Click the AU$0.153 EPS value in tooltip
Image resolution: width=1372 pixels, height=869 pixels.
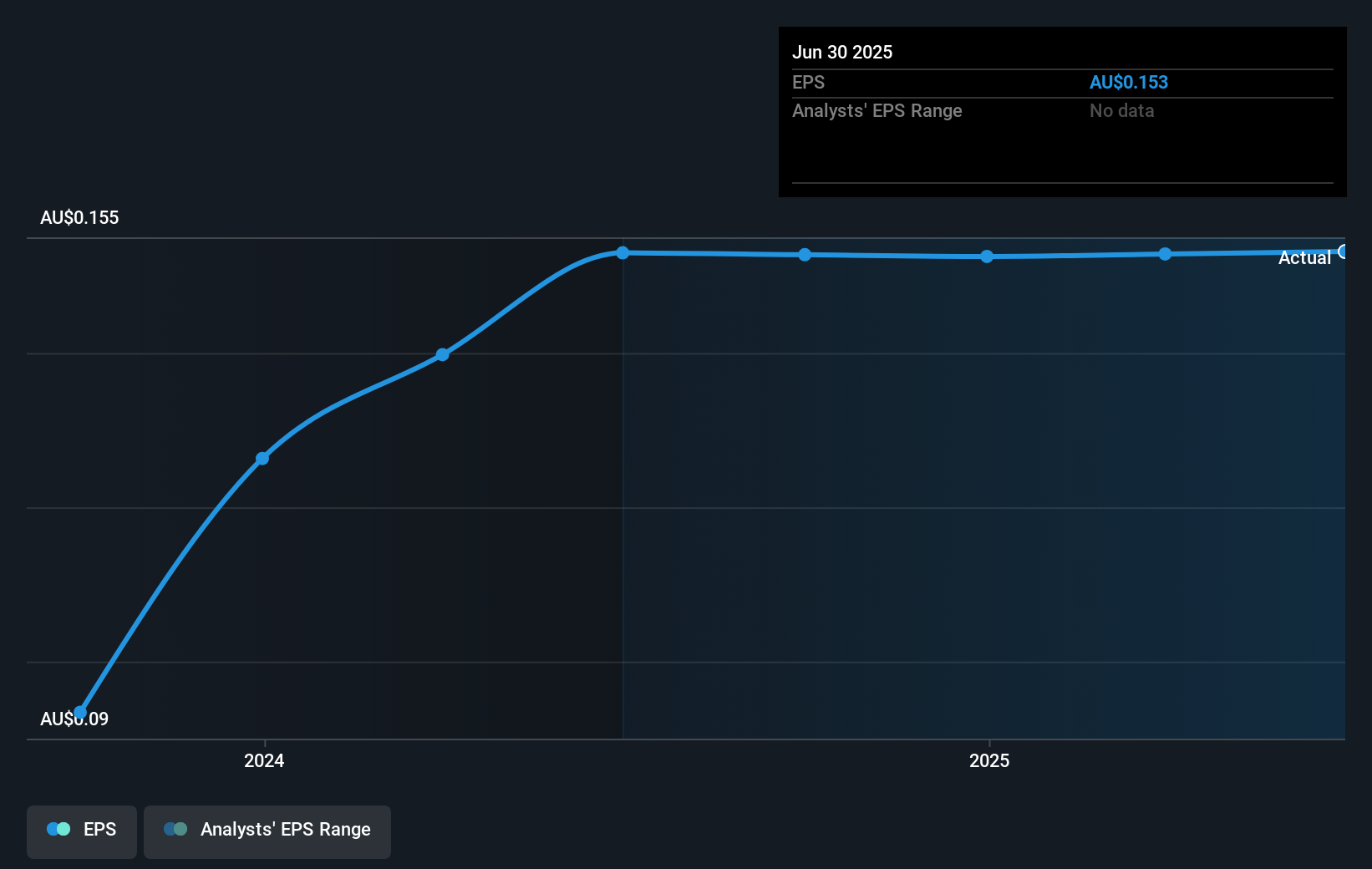(1129, 82)
